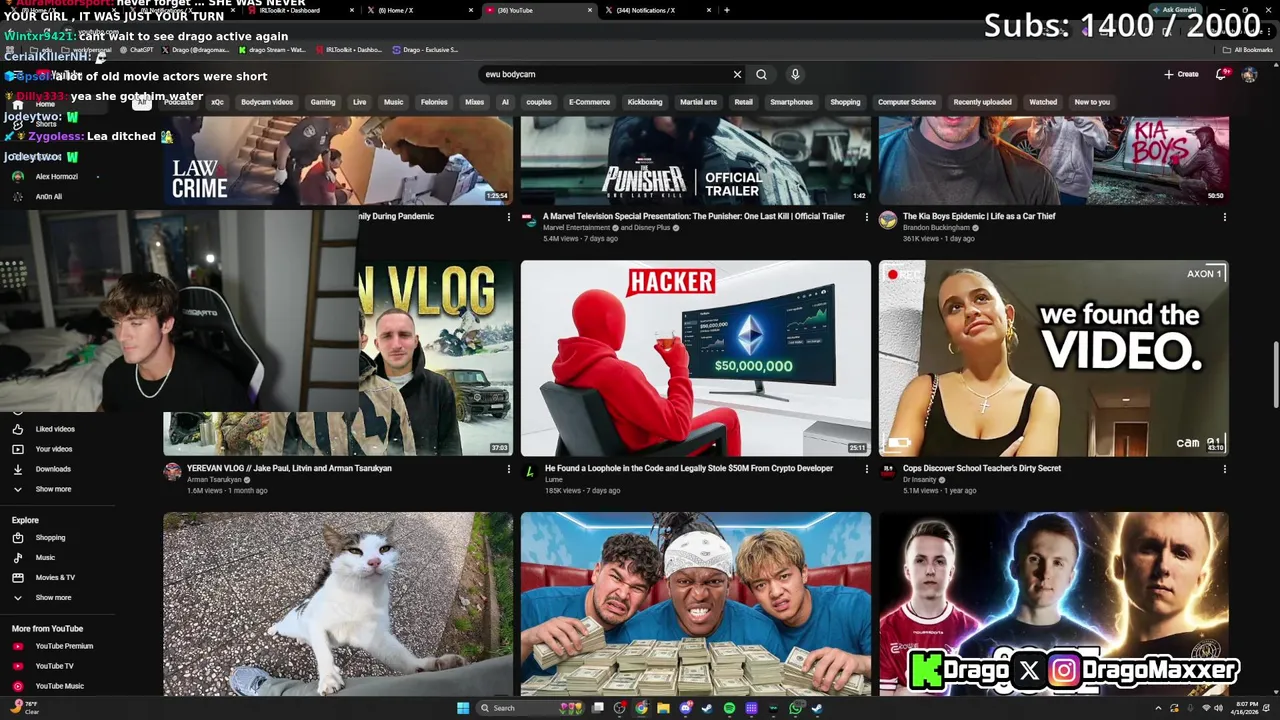This screenshot has width=1280, height=720.
Task: Select the Kickboxing filter chip
Action: pos(645,102)
